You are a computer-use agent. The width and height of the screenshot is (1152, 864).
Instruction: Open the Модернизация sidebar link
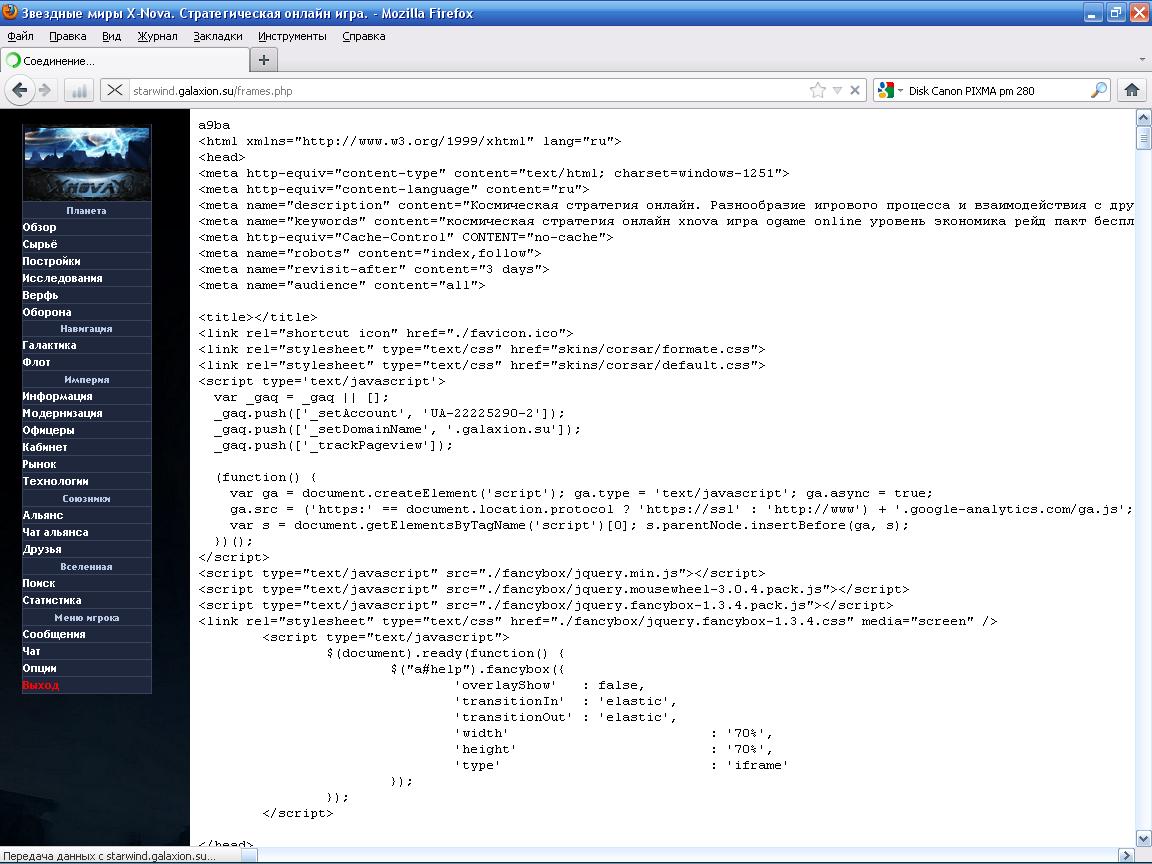pyautogui.click(x=62, y=413)
